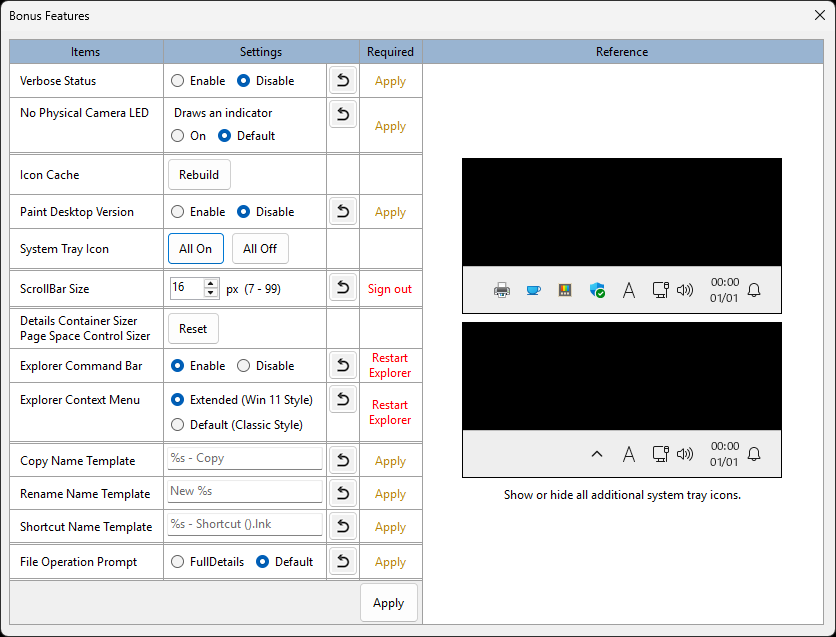
Task: Click the Settings column header
Action: point(261,52)
